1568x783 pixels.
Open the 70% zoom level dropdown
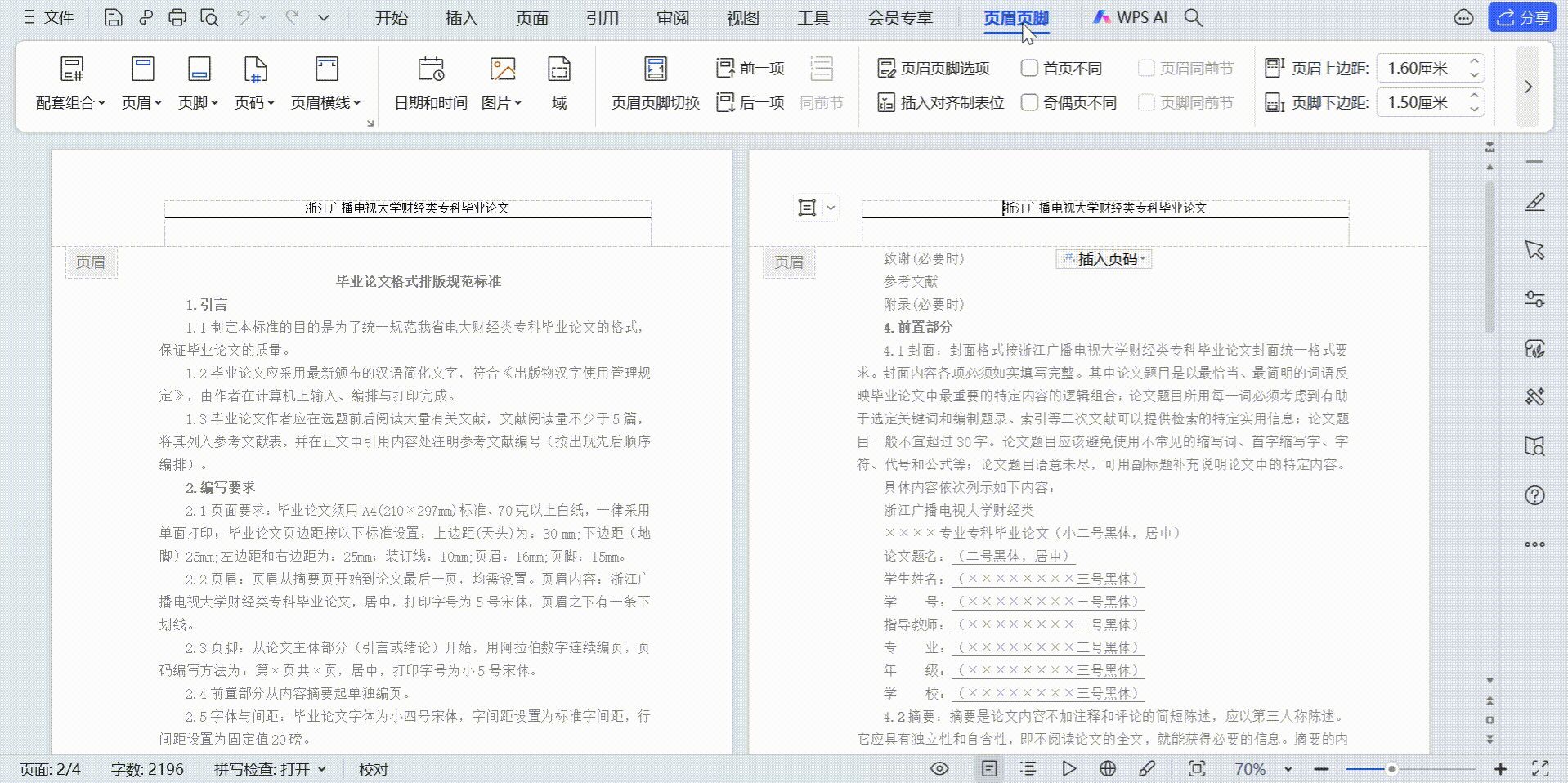[1263, 769]
